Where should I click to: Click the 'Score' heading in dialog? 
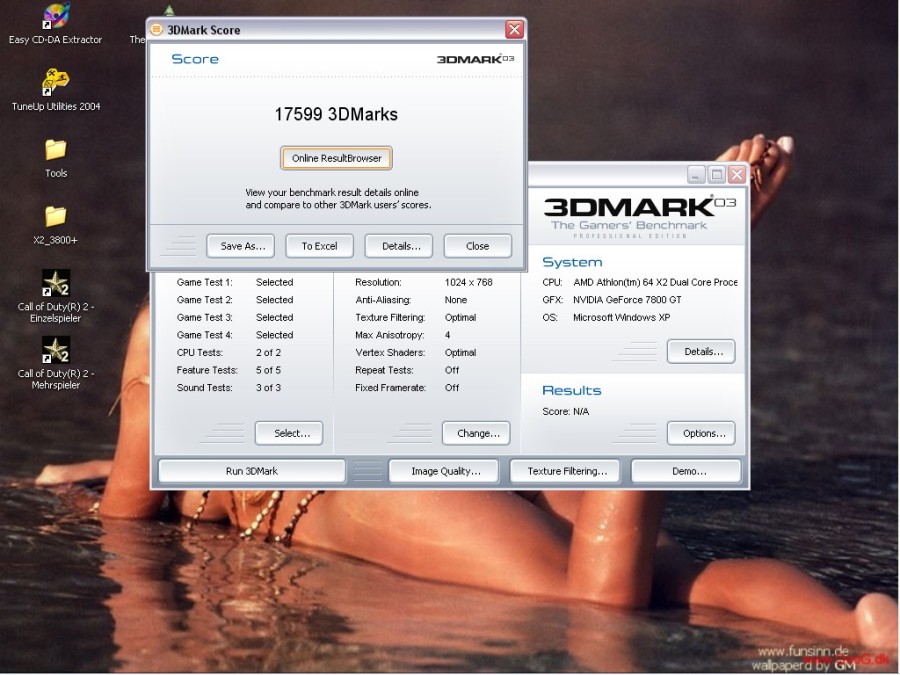click(195, 59)
